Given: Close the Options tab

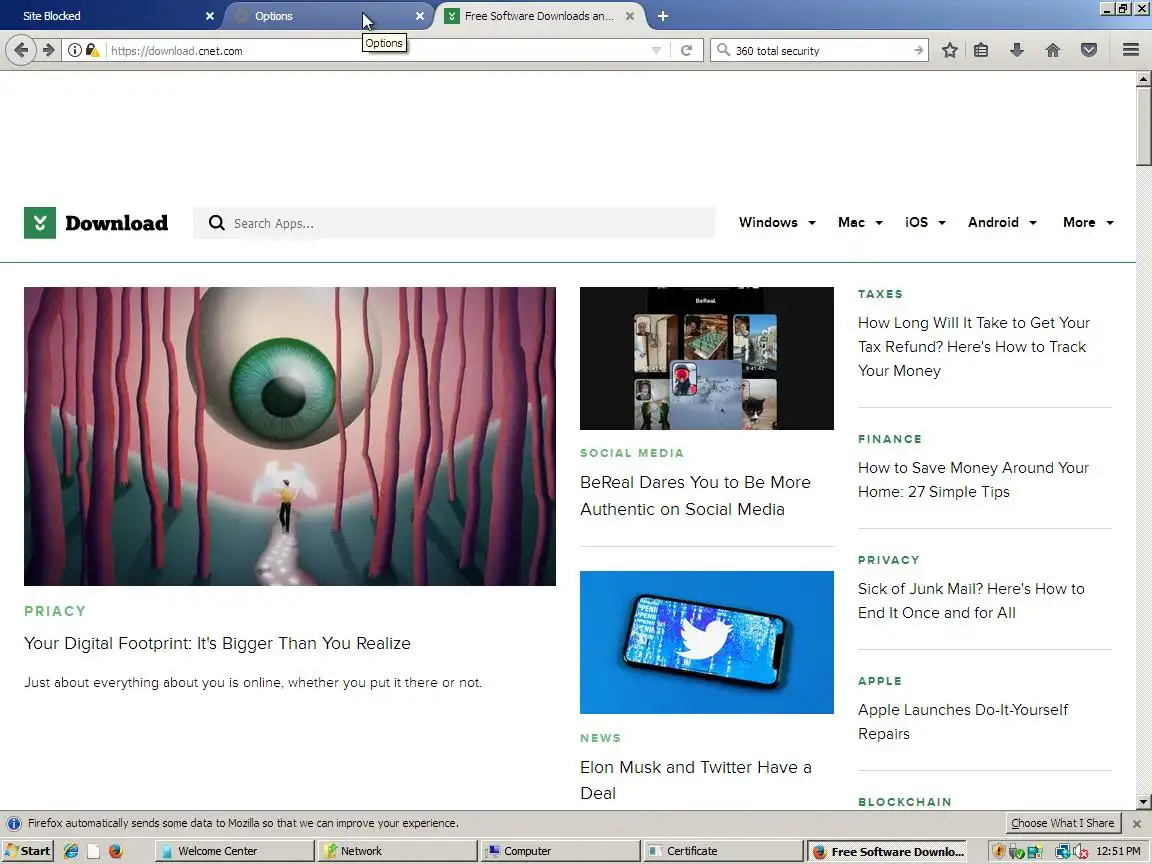Looking at the screenshot, I should tap(420, 15).
